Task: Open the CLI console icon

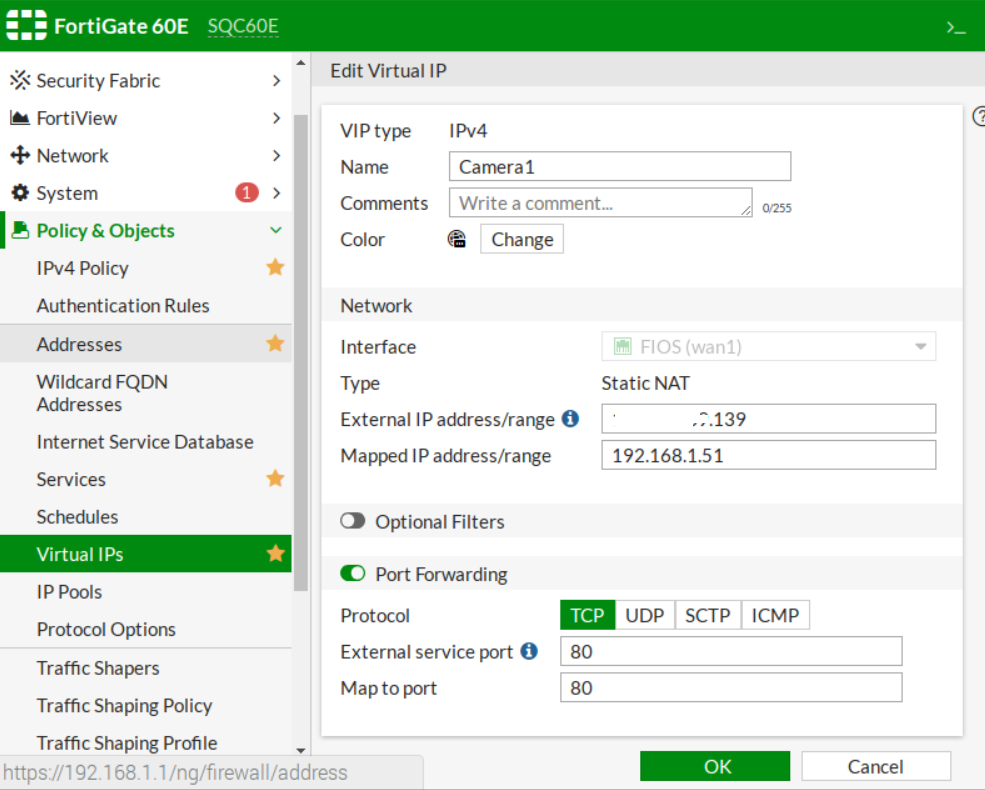Action: [955, 28]
